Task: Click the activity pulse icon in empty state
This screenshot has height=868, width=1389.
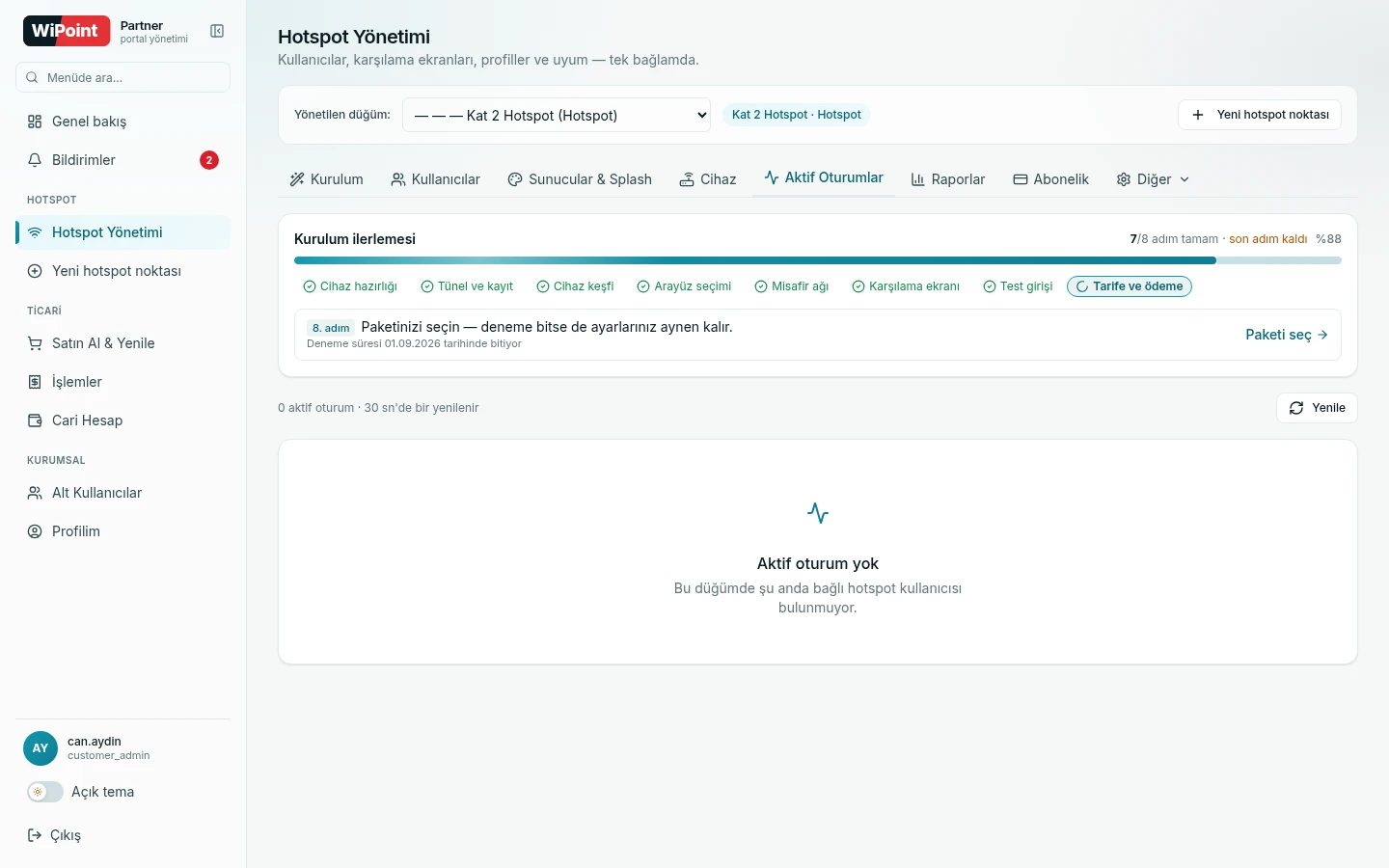Action: point(818,513)
